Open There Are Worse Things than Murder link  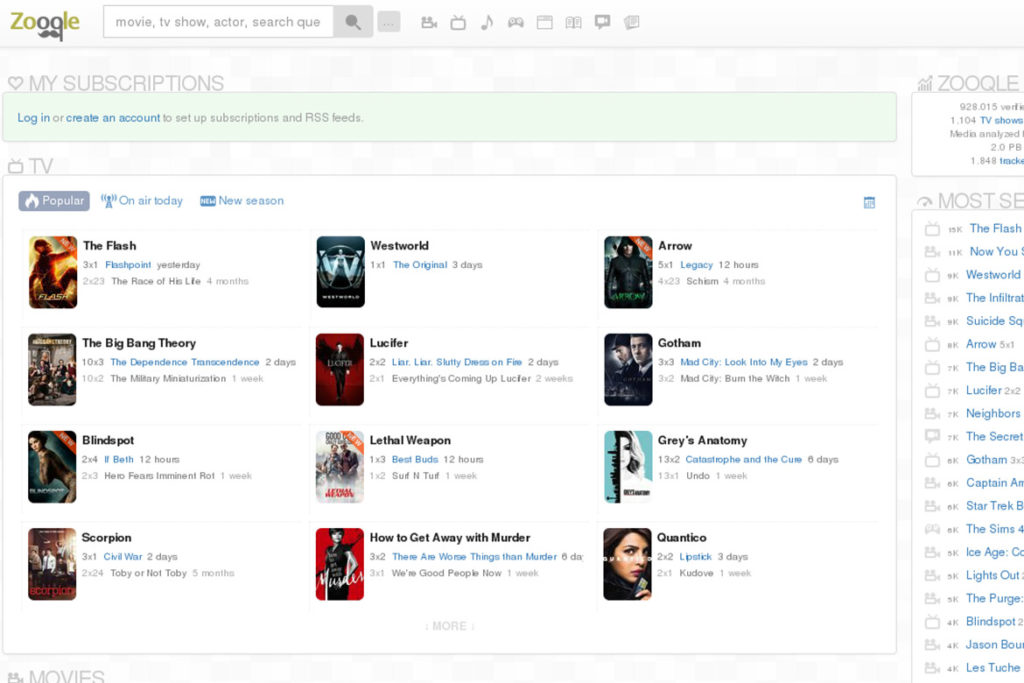(x=475, y=557)
